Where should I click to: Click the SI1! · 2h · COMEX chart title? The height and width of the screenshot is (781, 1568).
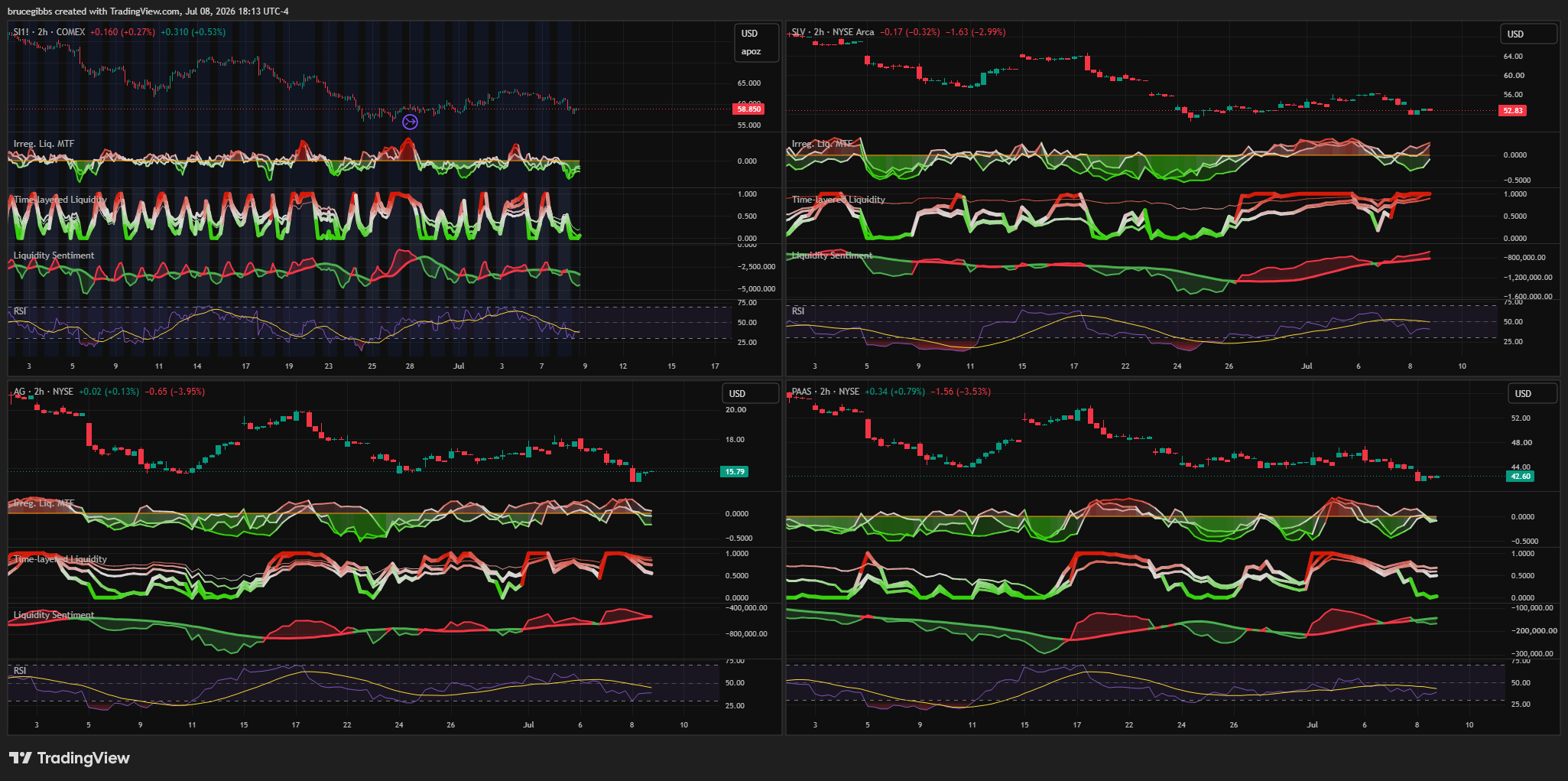[49, 32]
